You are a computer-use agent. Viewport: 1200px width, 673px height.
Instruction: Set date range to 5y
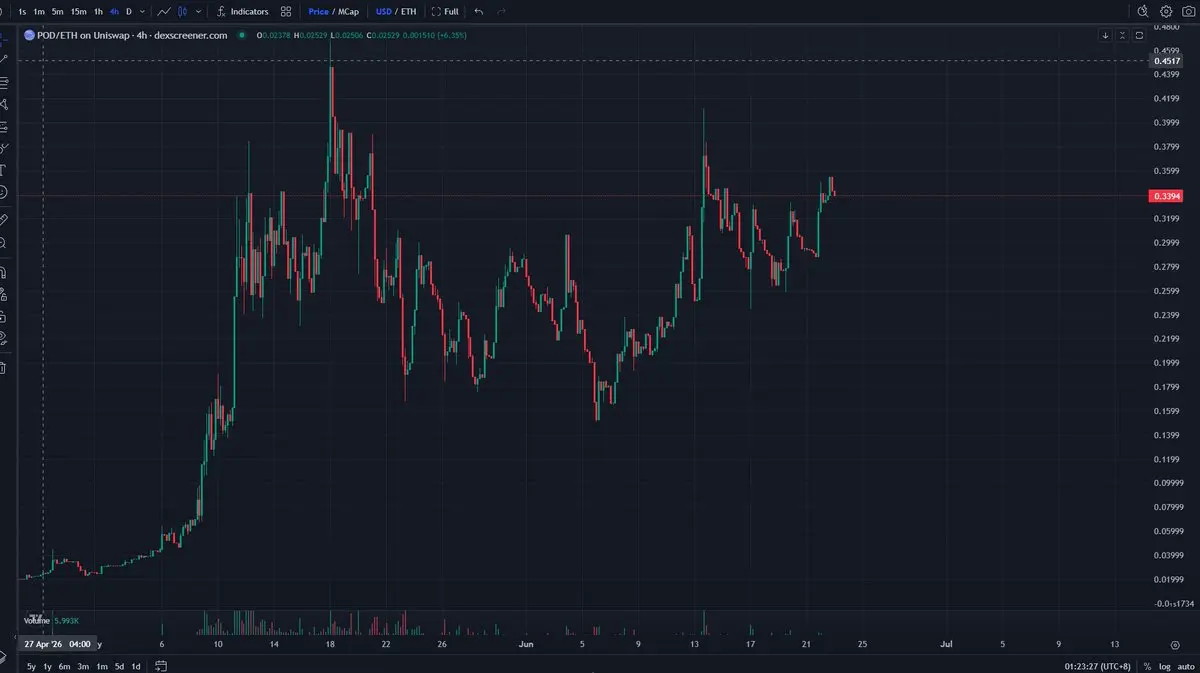coord(31,666)
